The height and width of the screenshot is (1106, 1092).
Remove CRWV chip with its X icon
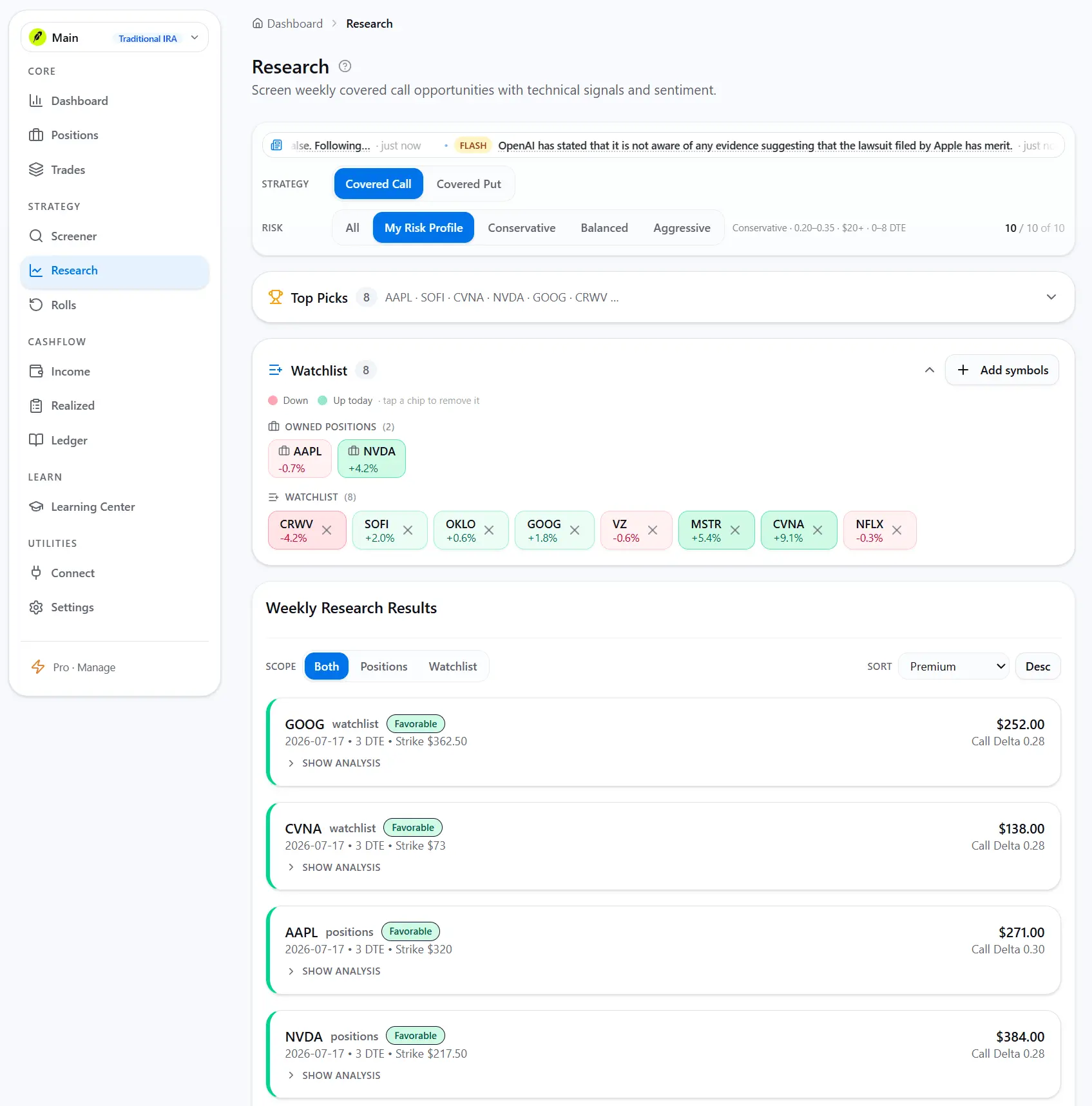point(327,530)
